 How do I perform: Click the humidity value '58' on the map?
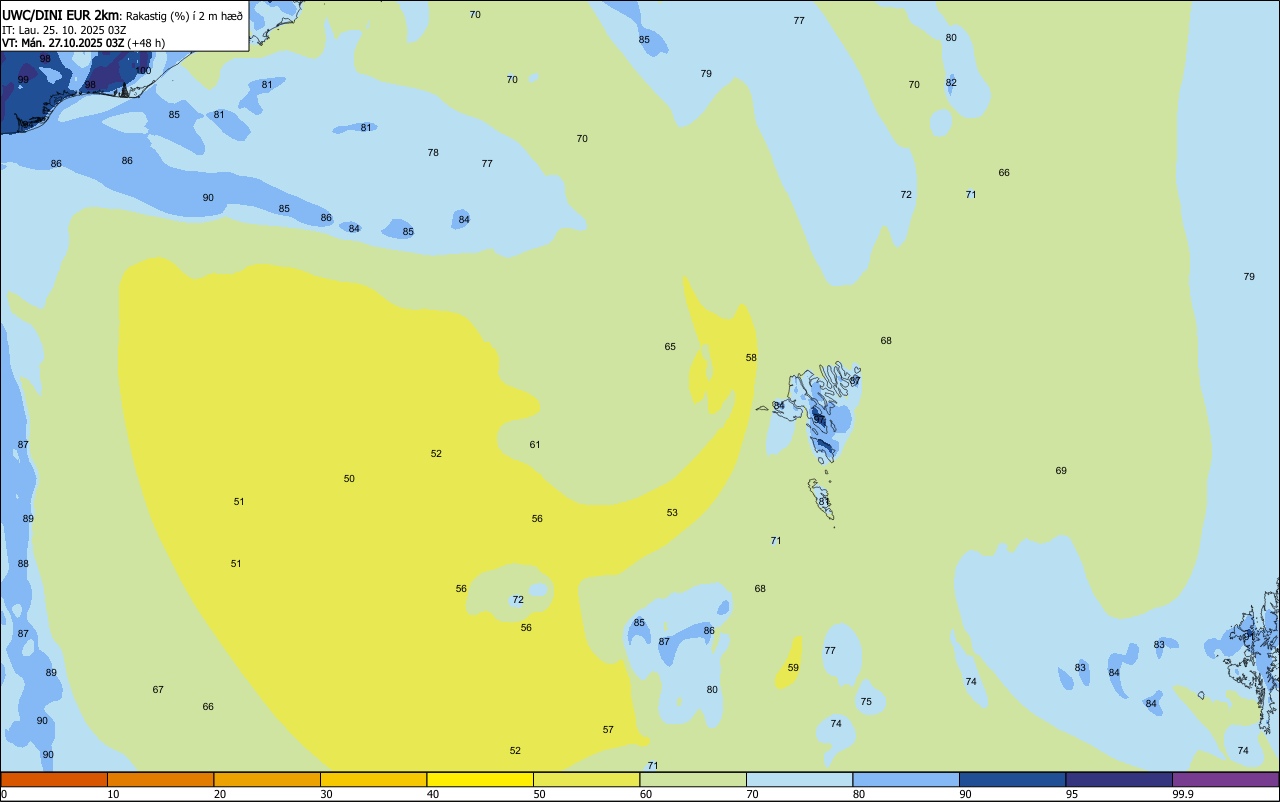click(751, 358)
